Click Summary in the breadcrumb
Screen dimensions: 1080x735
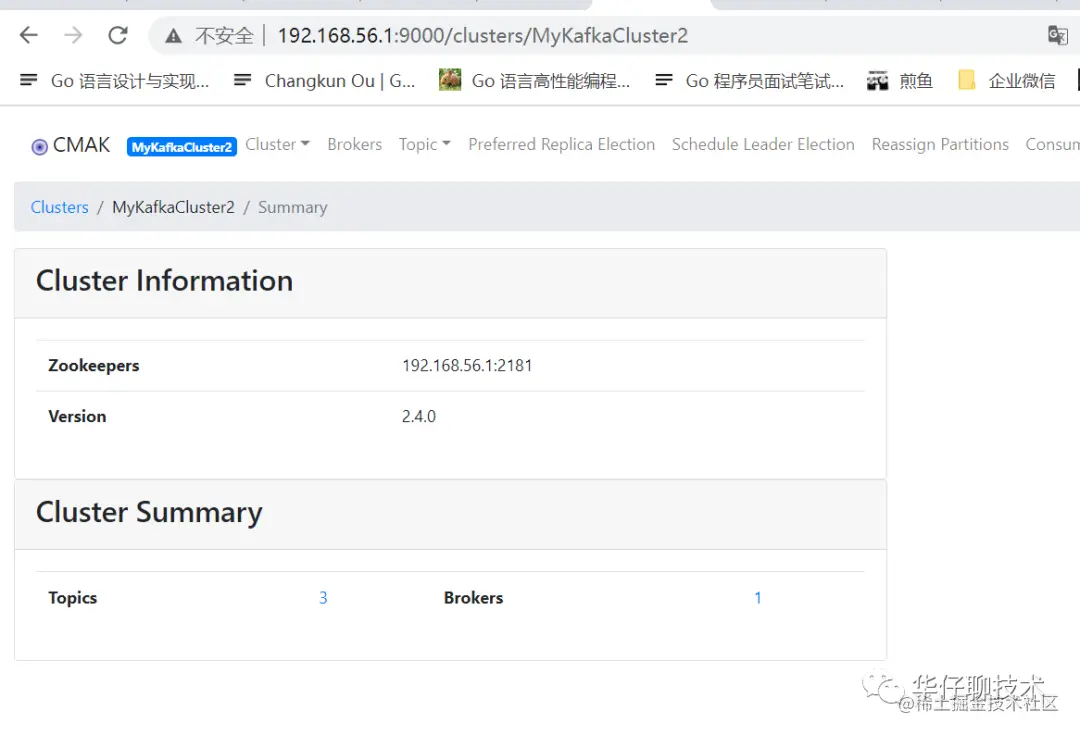(293, 207)
